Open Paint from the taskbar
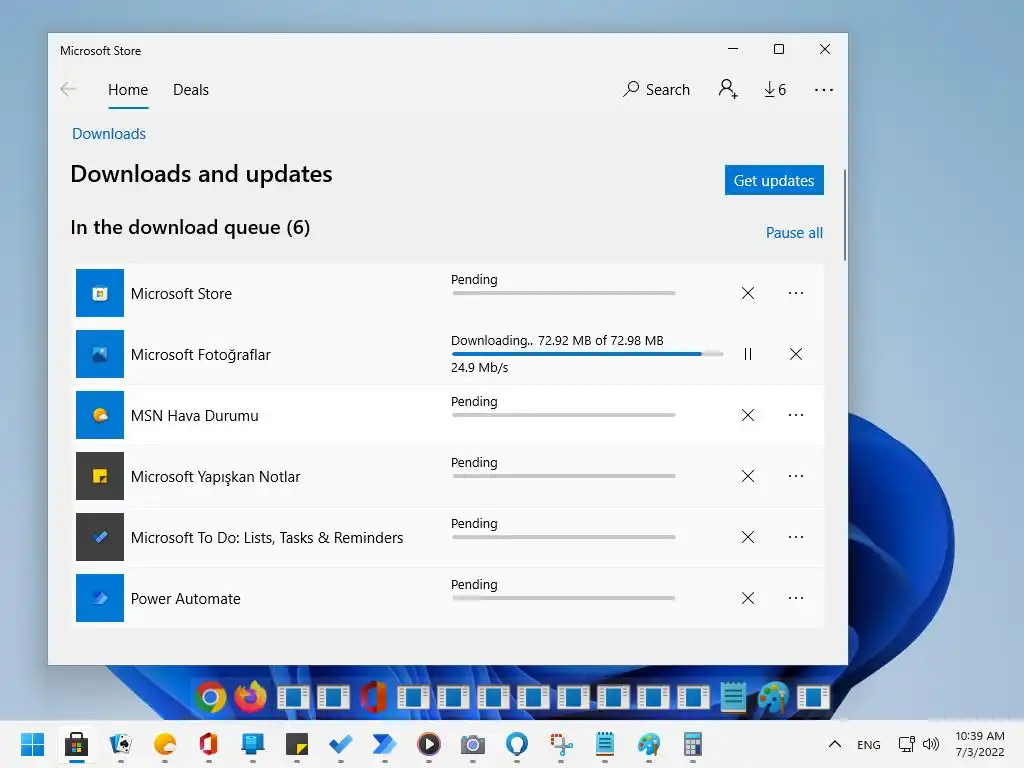1024x768 pixels. click(648, 744)
